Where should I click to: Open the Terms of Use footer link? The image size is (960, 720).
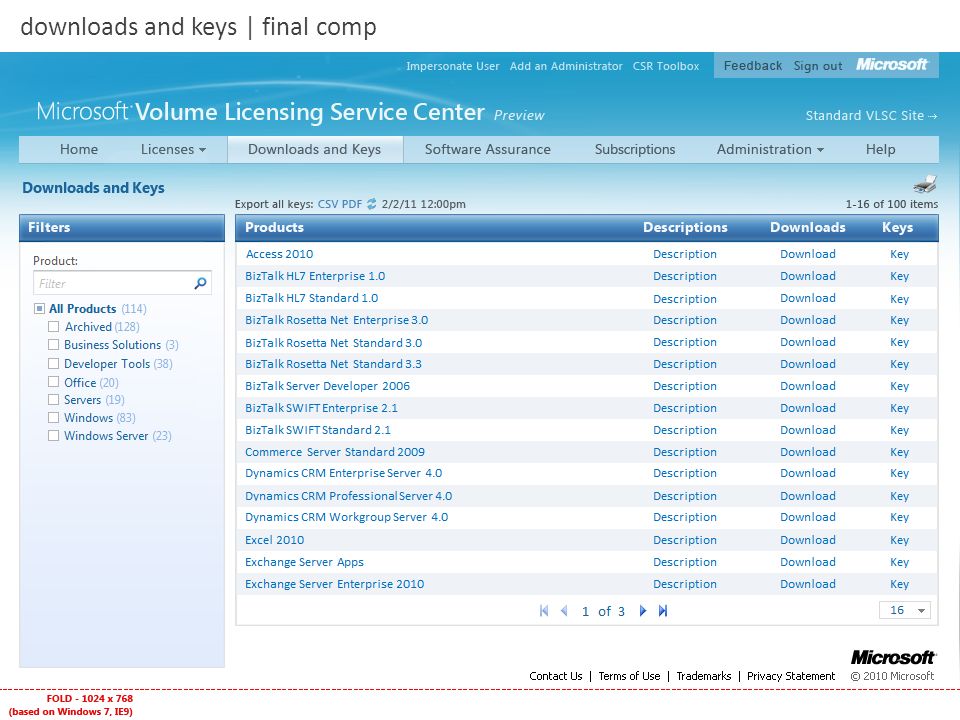(x=629, y=676)
